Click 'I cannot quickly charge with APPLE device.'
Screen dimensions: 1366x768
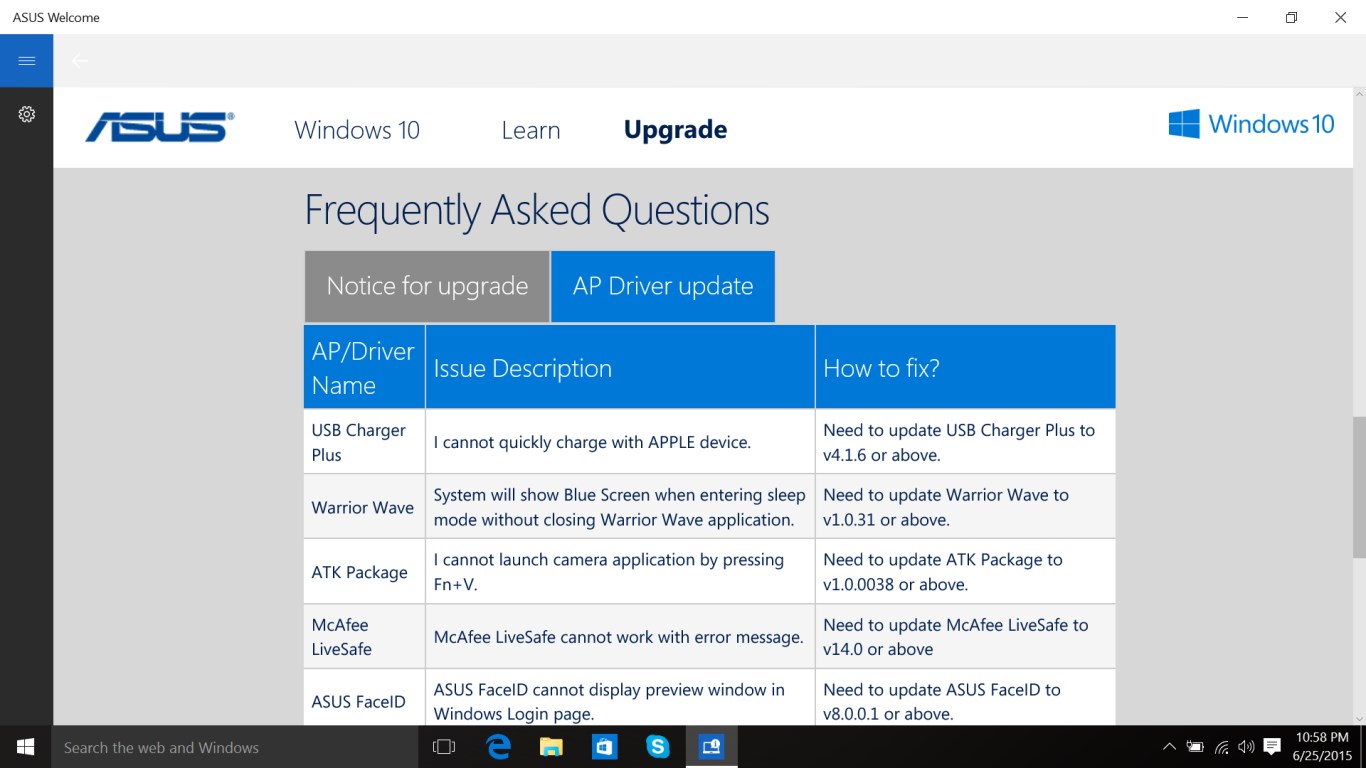coord(592,442)
